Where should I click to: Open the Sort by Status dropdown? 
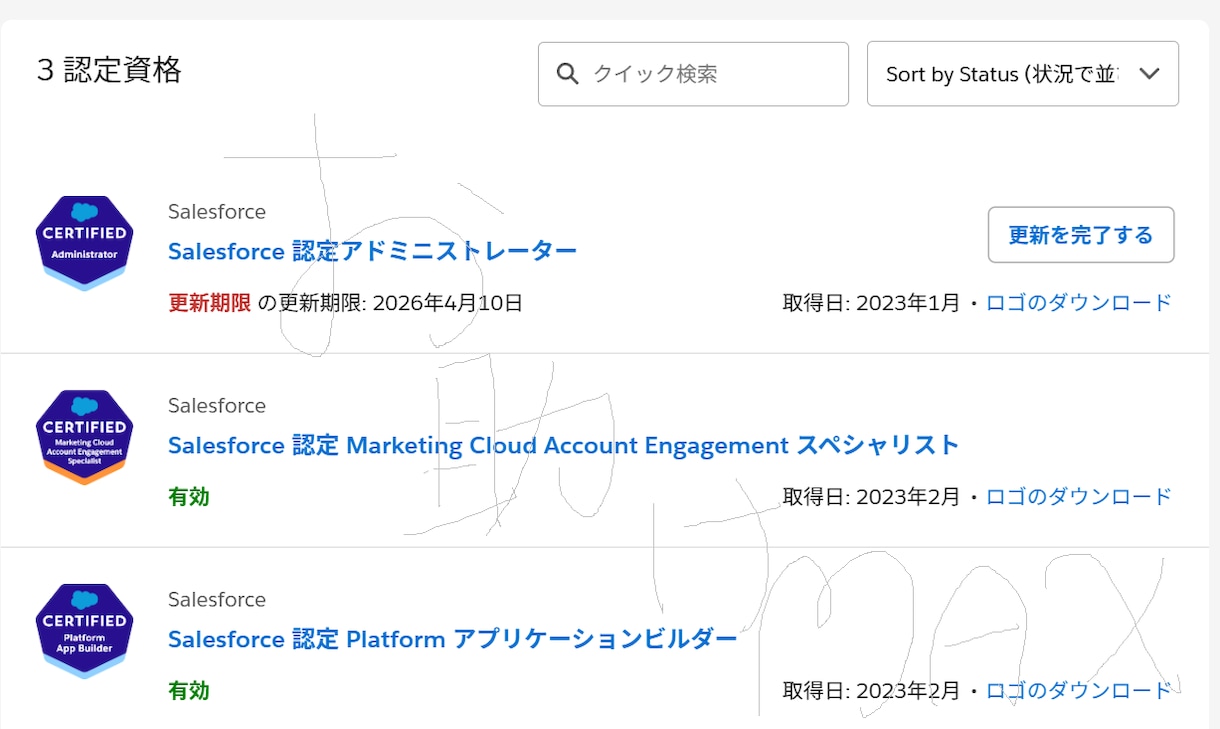point(1023,74)
